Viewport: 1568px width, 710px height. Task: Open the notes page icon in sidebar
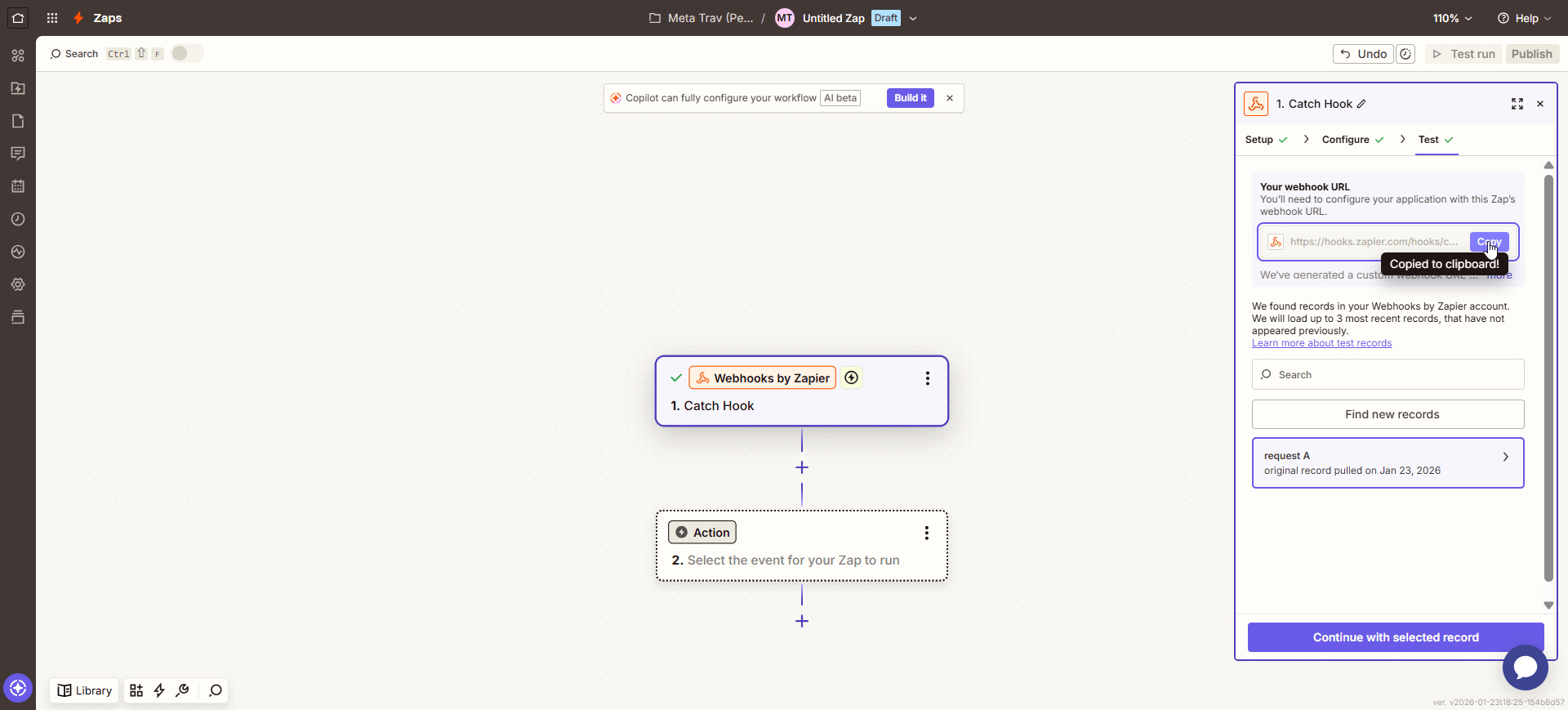[x=18, y=121]
